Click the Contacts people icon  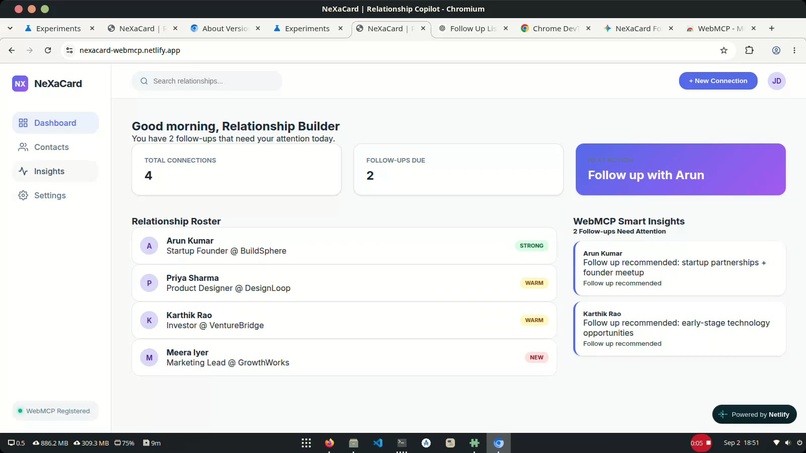23,147
